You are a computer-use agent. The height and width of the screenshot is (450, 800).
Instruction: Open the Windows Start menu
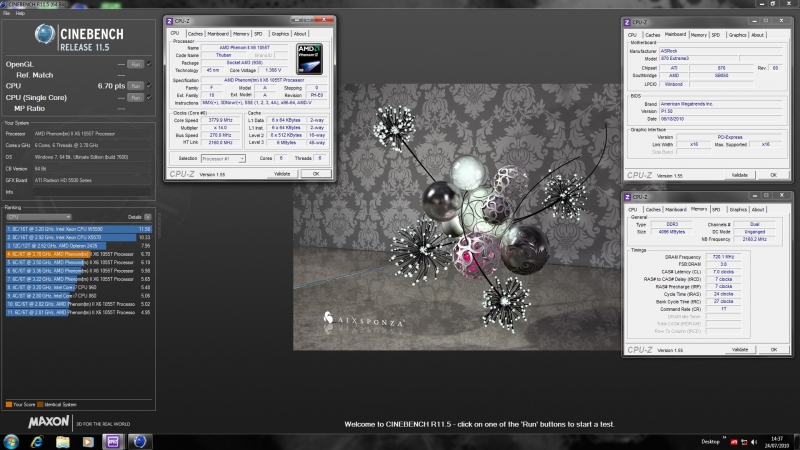pos(11,440)
